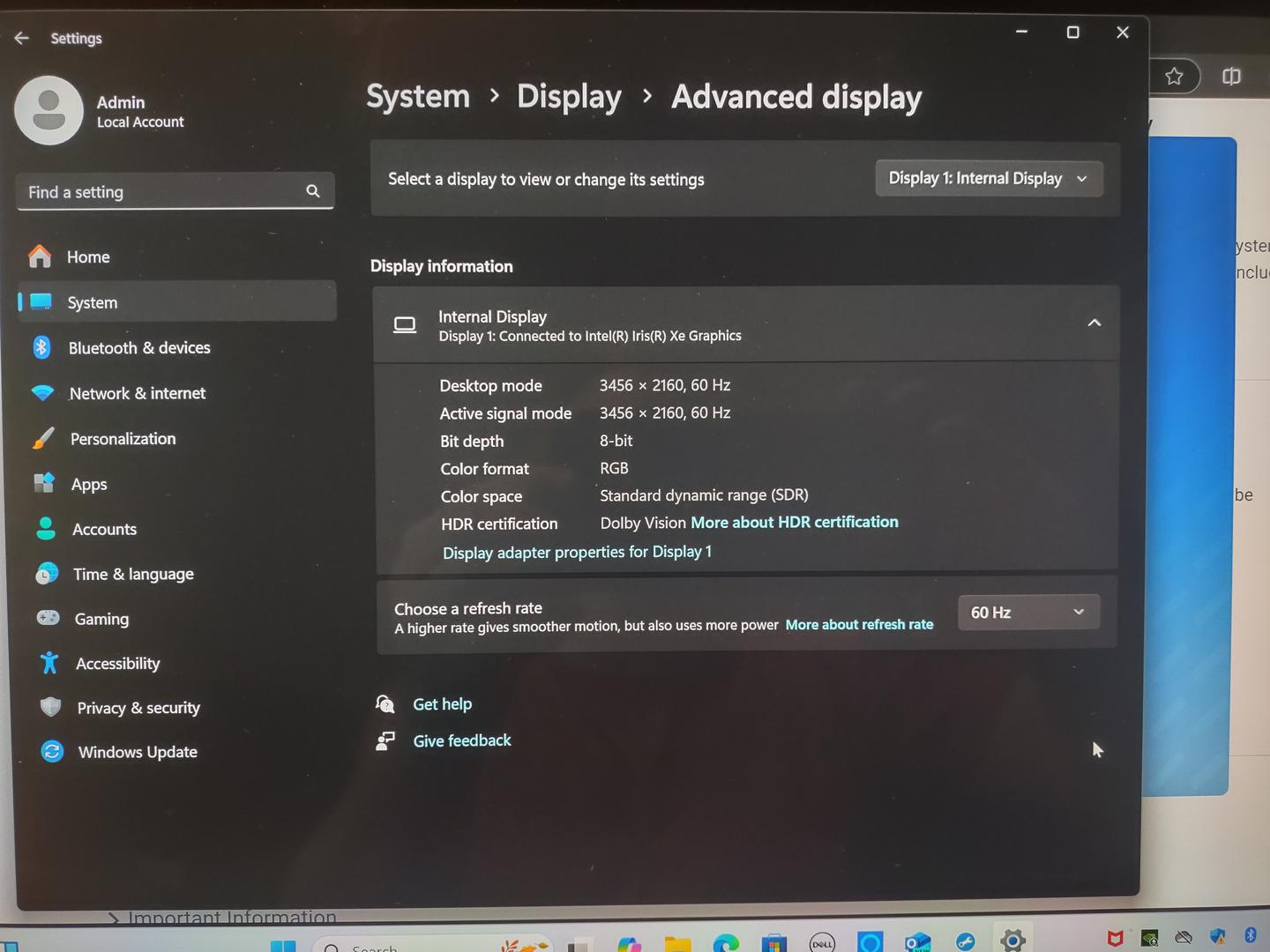
Task: Click the magnifier icon in the search box
Action: 312,191
